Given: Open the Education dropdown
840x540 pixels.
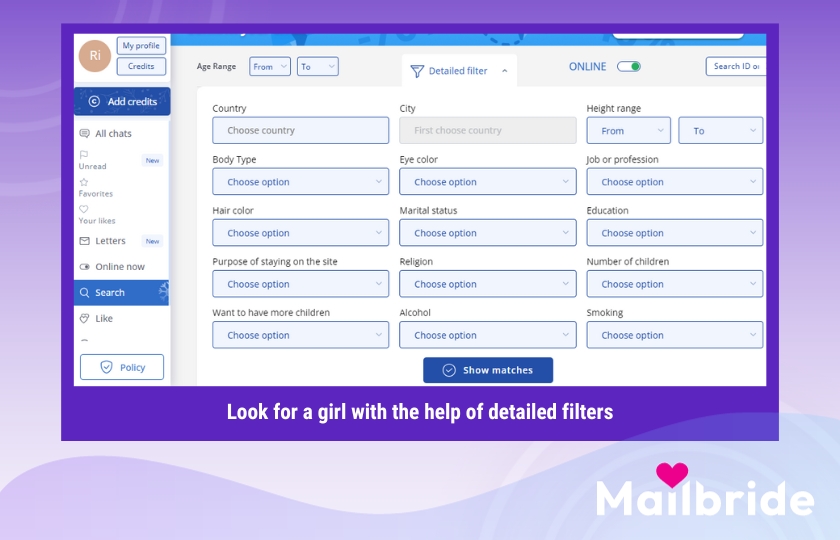Looking at the screenshot, I should 675,232.
